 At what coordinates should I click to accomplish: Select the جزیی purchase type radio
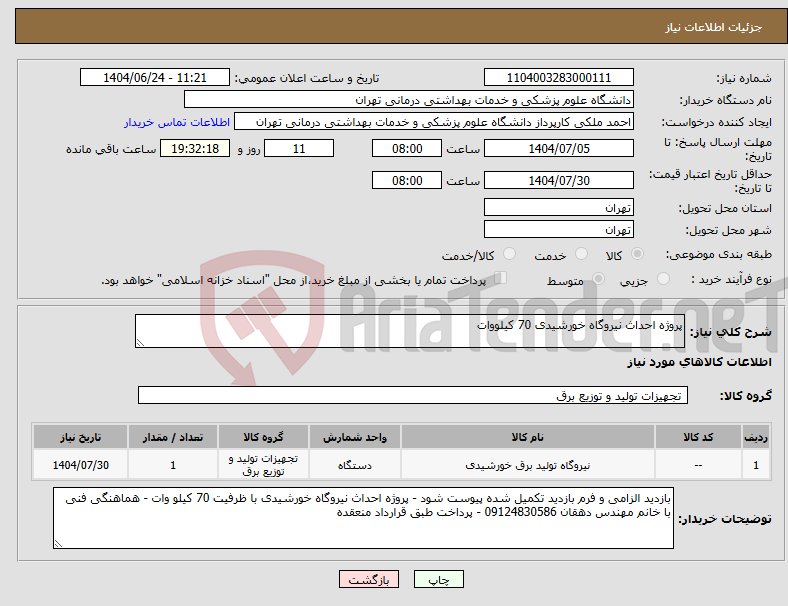point(663,279)
